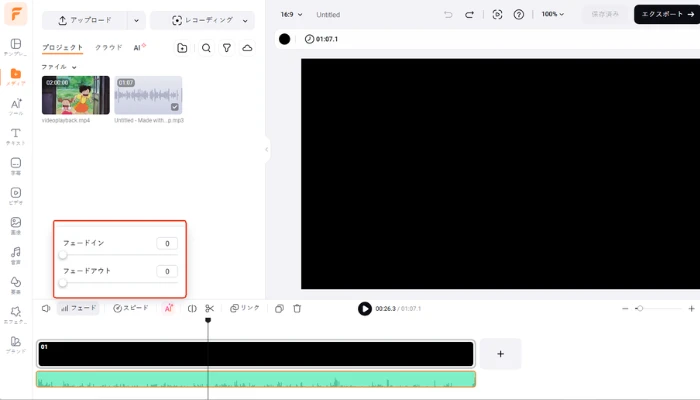Screen dimensions: 700x400
Task: Click the scissors cut icon
Action: [x=209, y=308]
